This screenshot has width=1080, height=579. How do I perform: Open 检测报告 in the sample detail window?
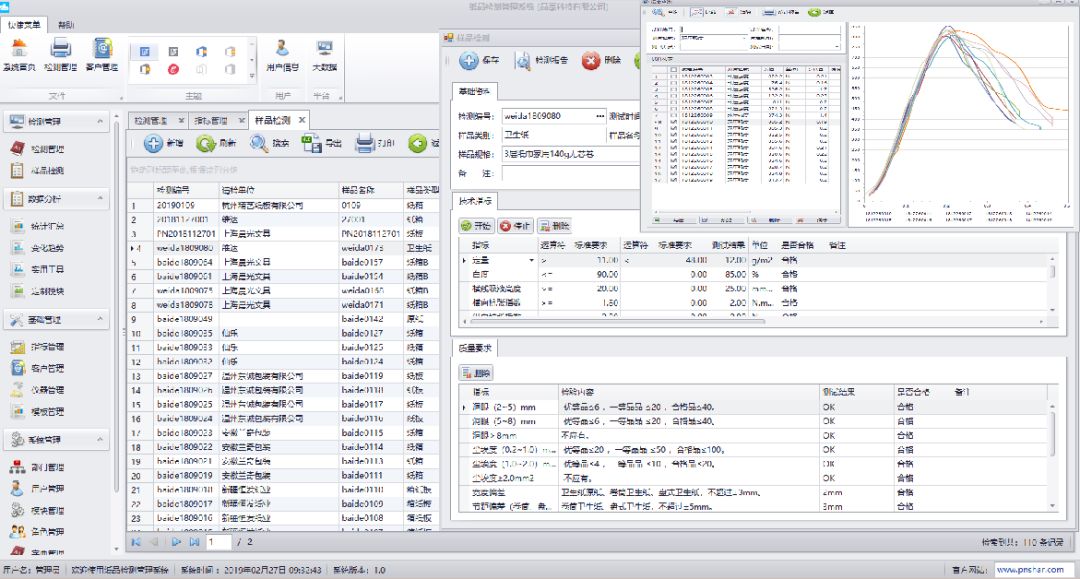tap(541, 61)
